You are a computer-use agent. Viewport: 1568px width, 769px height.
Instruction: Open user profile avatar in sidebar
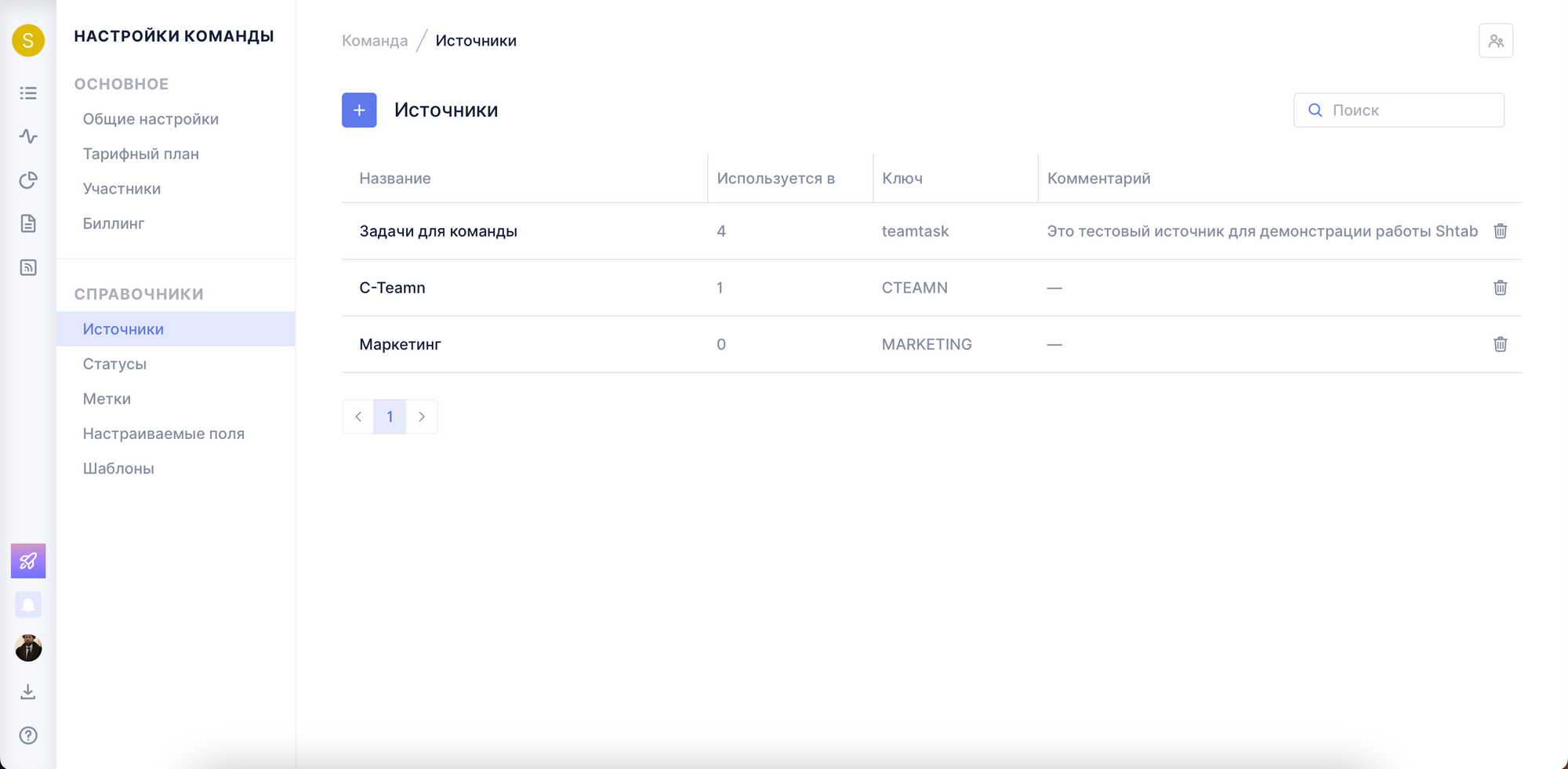pos(28,648)
